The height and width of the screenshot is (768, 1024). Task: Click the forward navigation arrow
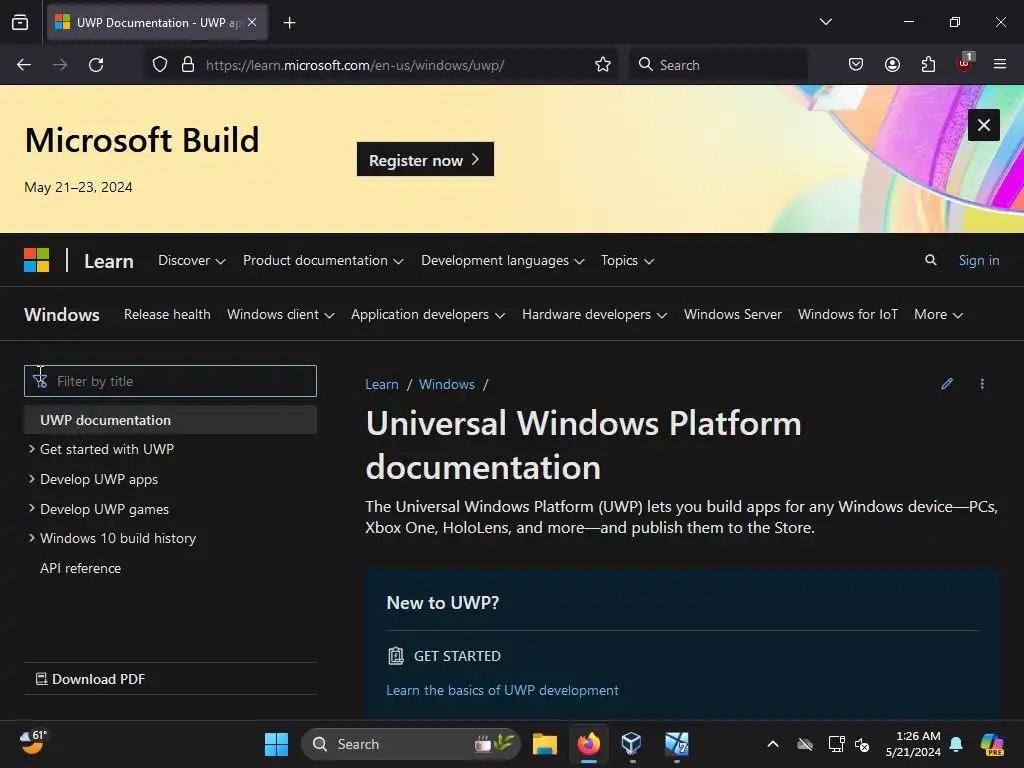point(60,65)
